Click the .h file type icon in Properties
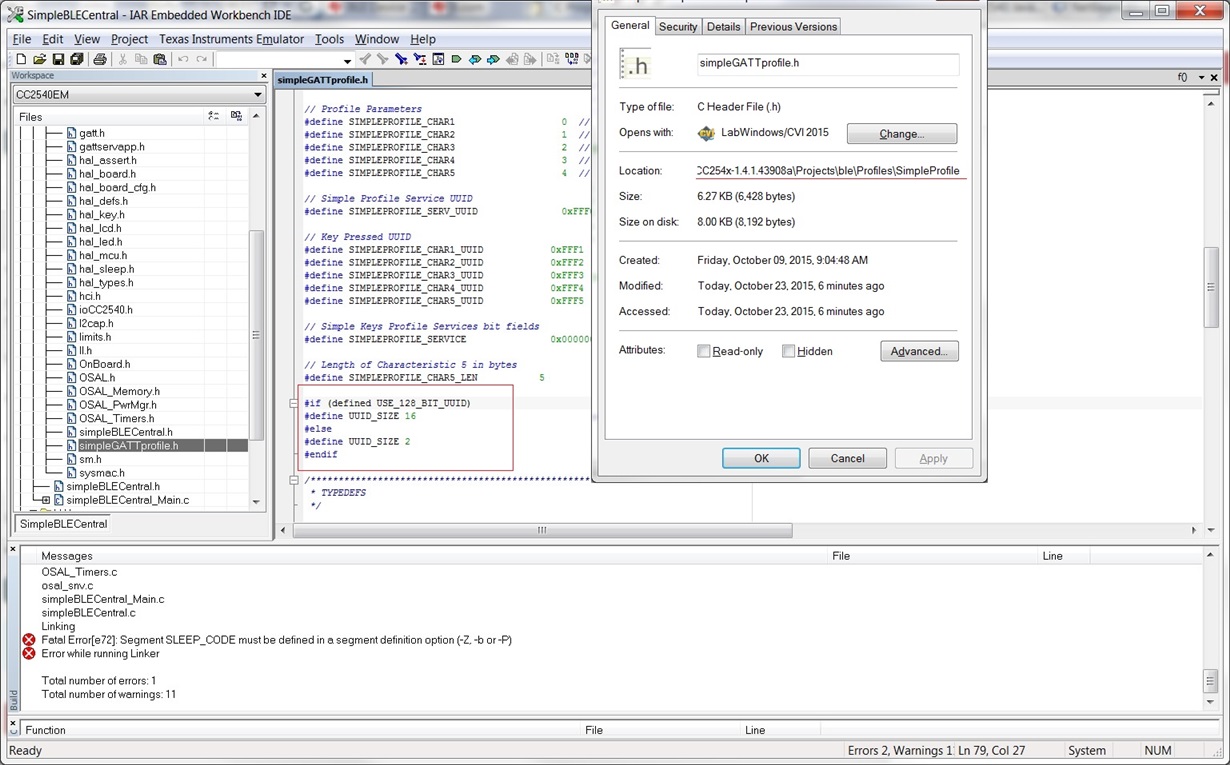The height and width of the screenshot is (765, 1230). 635,64
